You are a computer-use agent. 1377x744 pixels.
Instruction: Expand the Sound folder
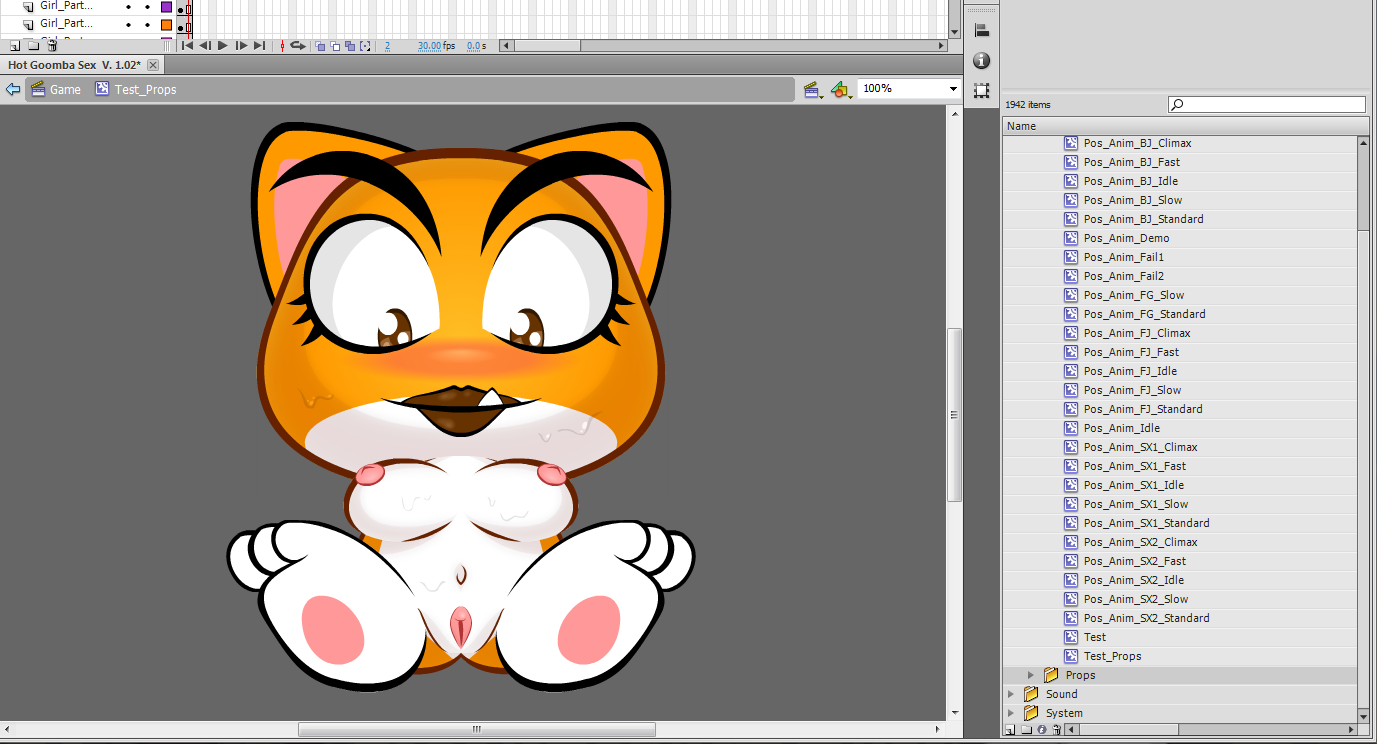point(1011,694)
